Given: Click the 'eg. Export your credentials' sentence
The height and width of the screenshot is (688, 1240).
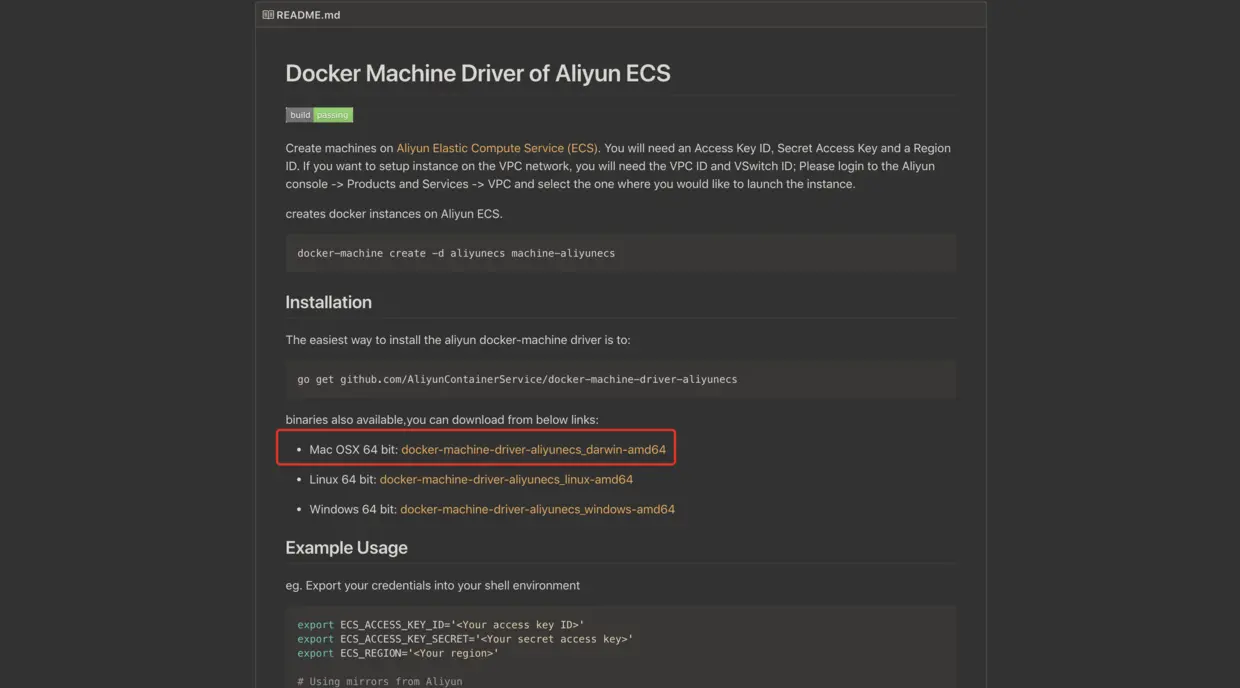Looking at the screenshot, I should pos(433,586).
